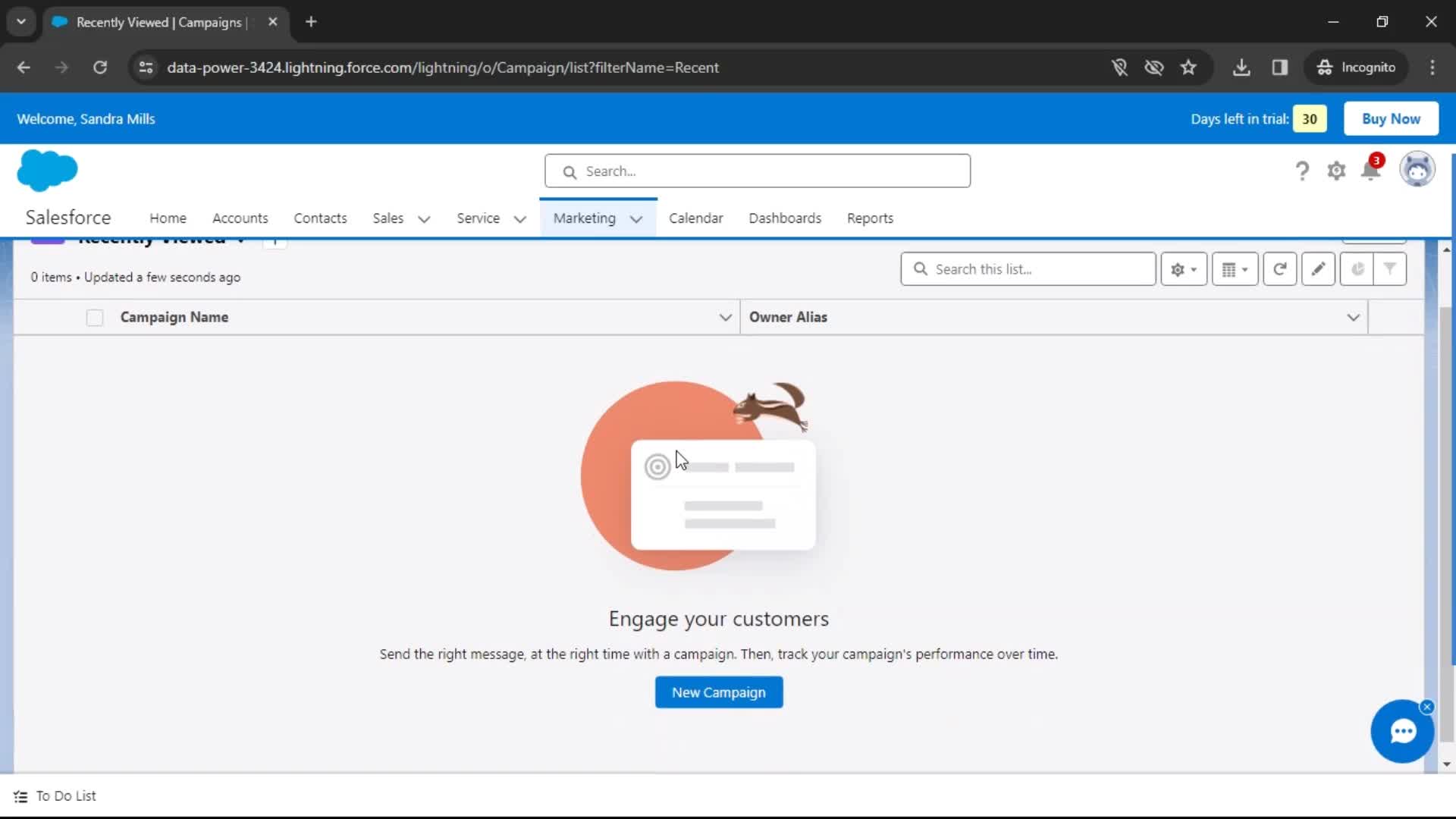Open the Setup gear icon
This screenshot has width=1456, height=819.
pos(1336,171)
